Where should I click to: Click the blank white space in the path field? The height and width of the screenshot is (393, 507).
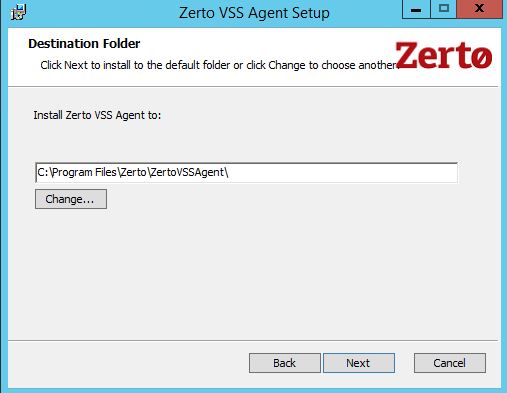click(343, 173)
